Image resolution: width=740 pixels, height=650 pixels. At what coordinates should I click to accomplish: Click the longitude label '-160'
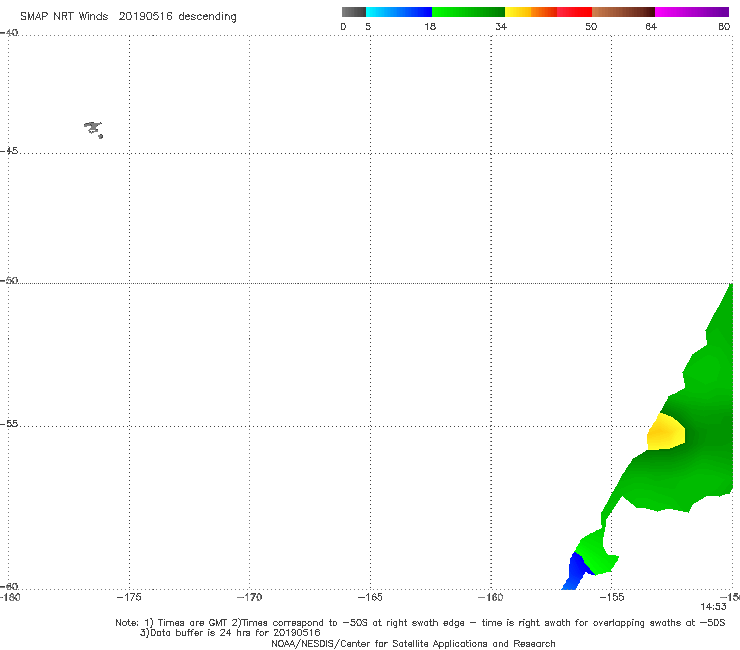(490, 598)
